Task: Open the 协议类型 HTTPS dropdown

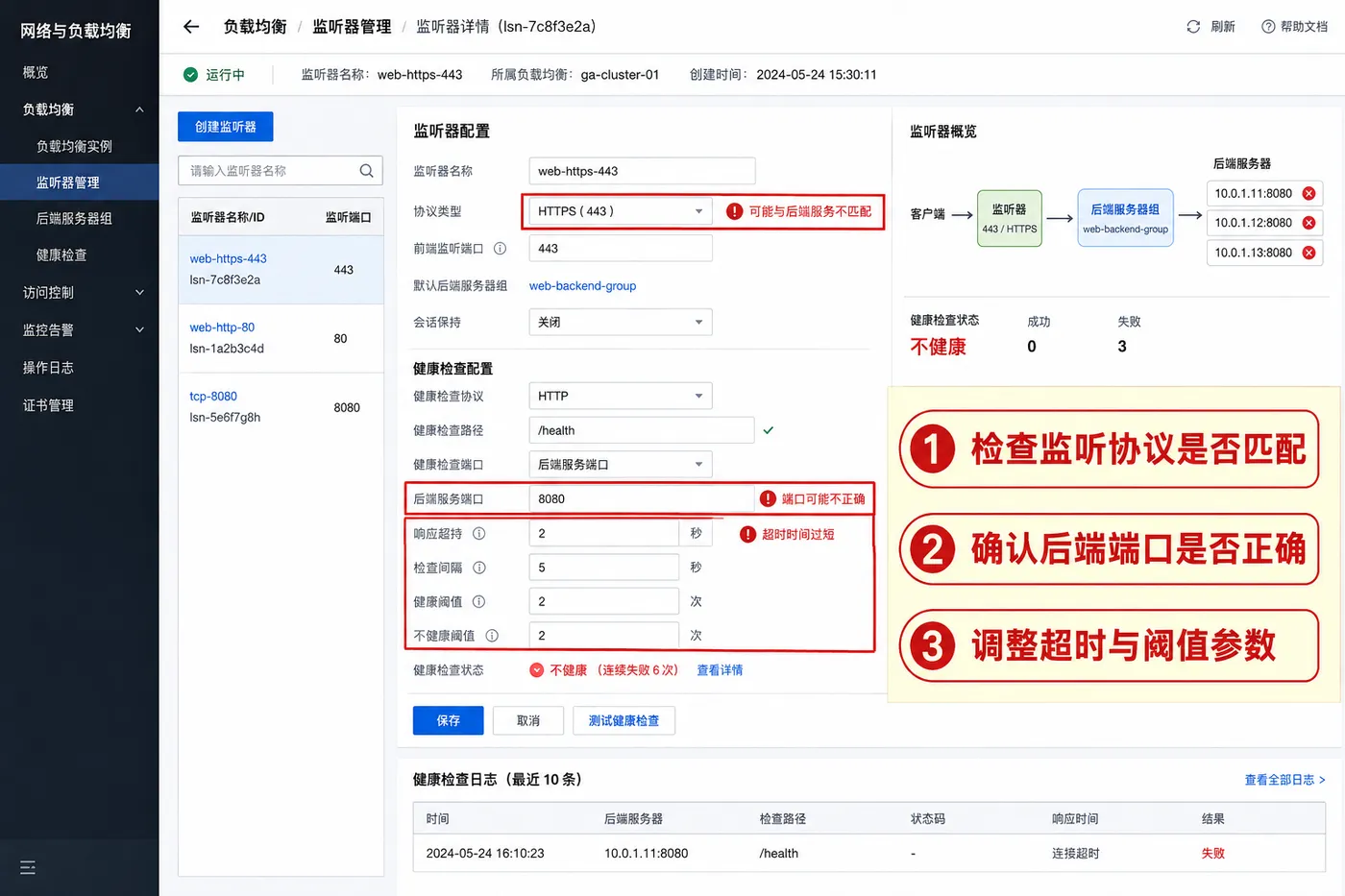Action: [x=621, y=211]
